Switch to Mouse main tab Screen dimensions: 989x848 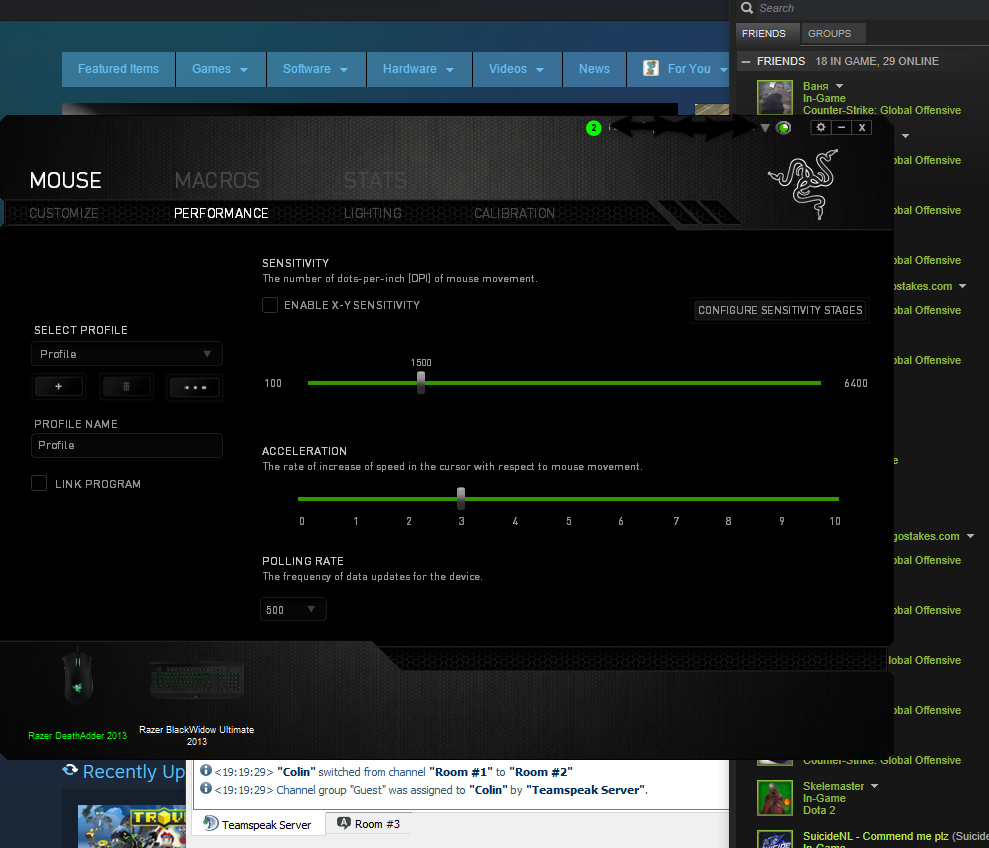[x=65, y=180]
